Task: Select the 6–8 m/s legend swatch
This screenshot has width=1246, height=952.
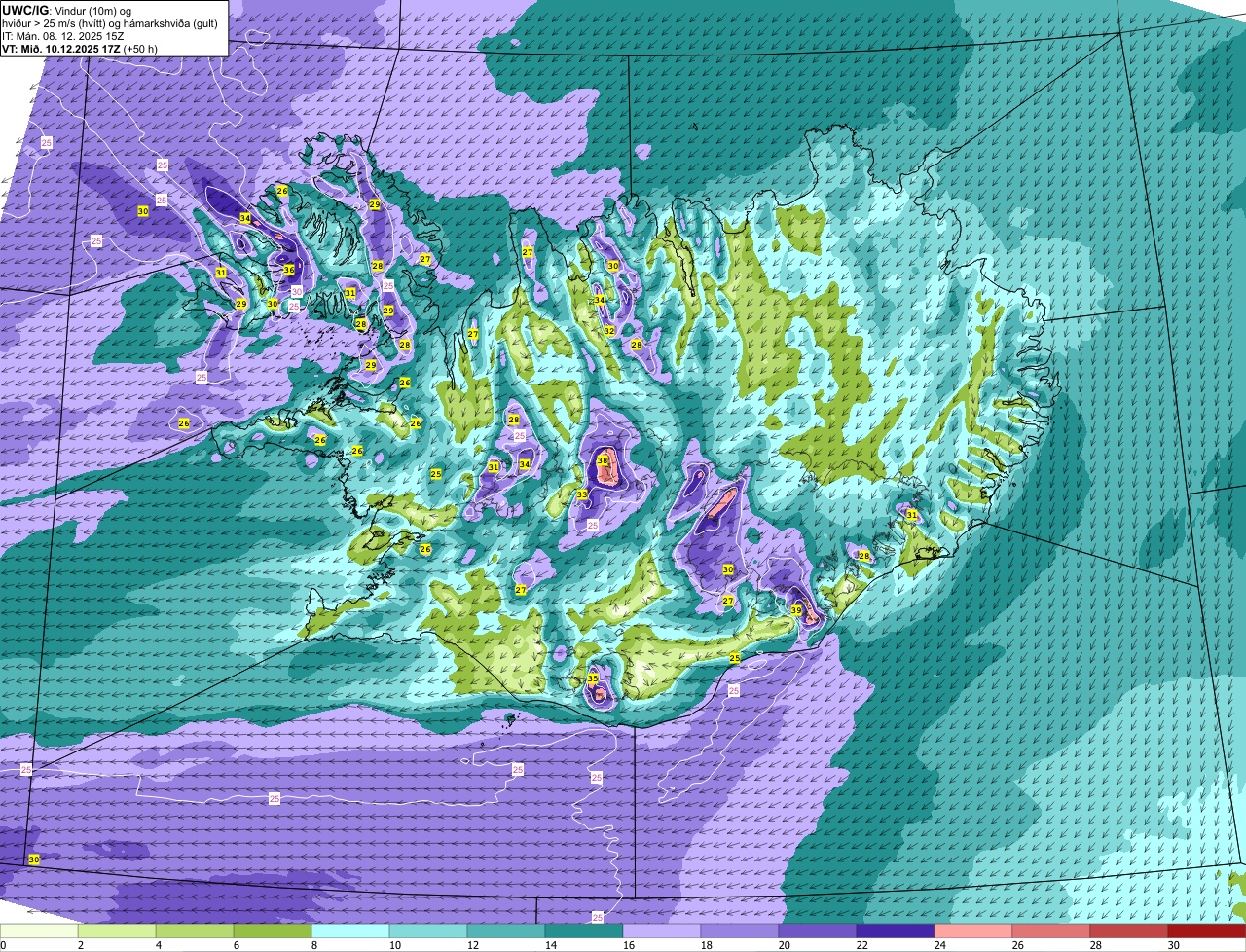Action: [273, 932]
